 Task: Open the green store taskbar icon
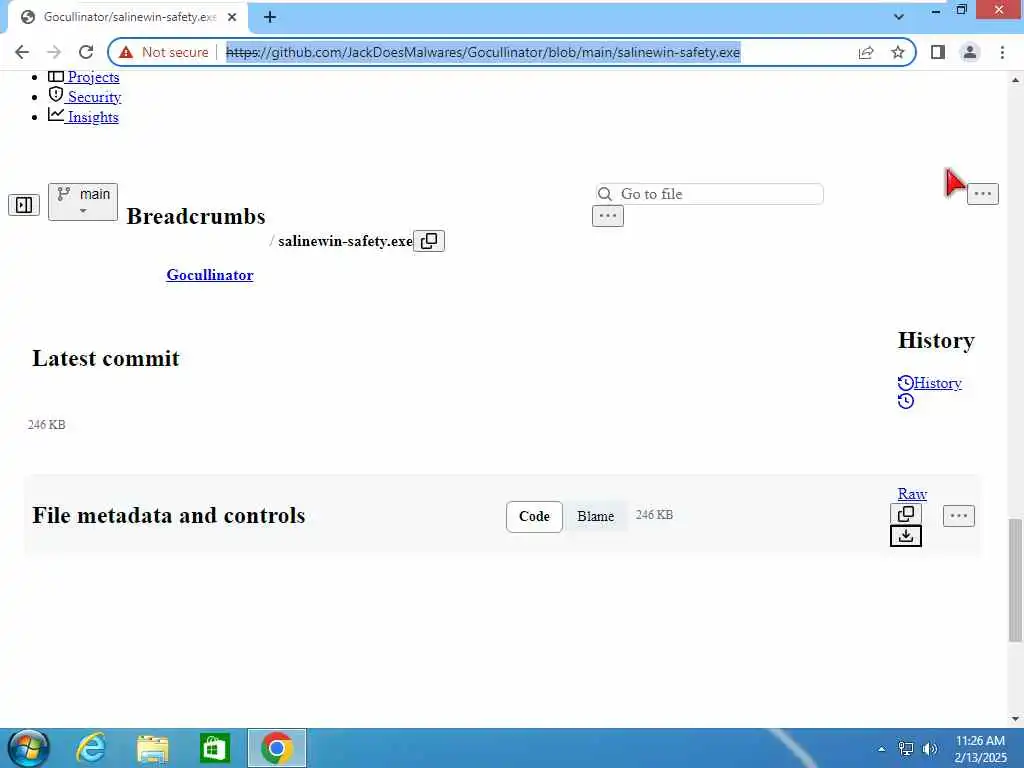(214, 749)
